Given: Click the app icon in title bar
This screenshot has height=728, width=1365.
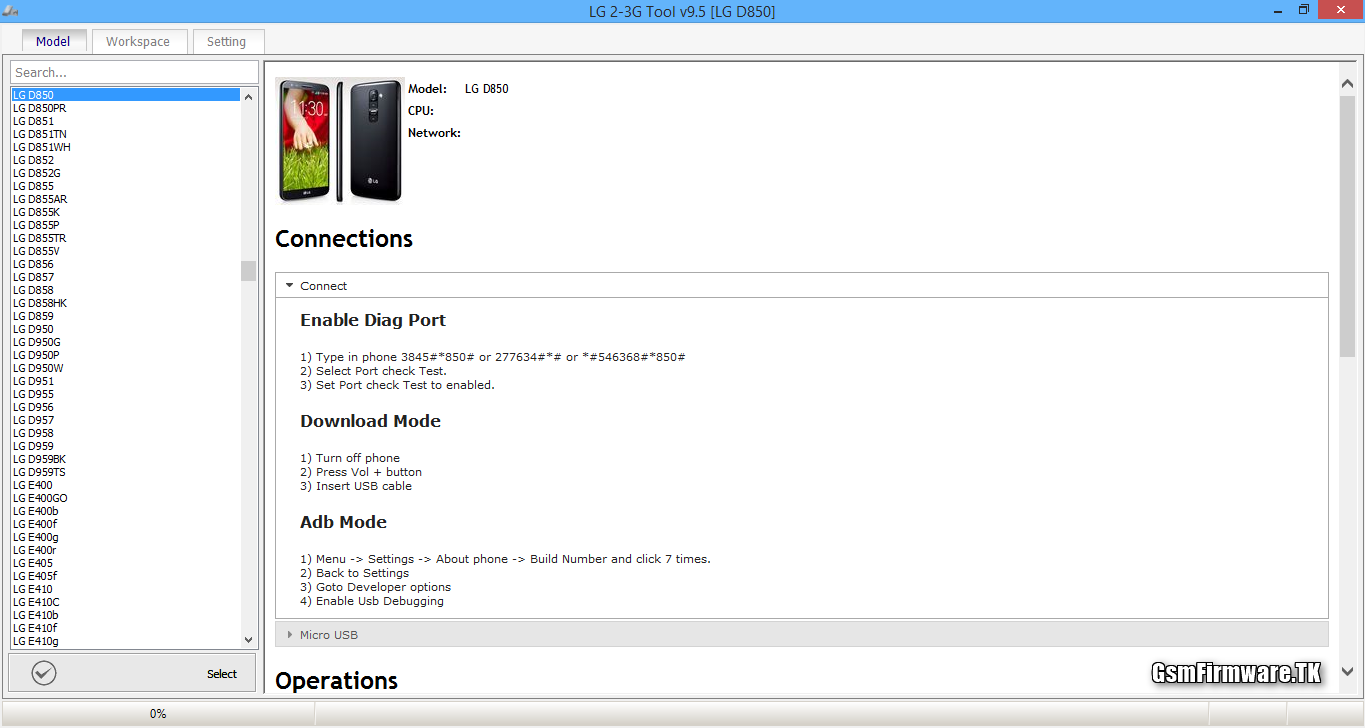Looking at the screenshot, I should [x=11, y=10].
